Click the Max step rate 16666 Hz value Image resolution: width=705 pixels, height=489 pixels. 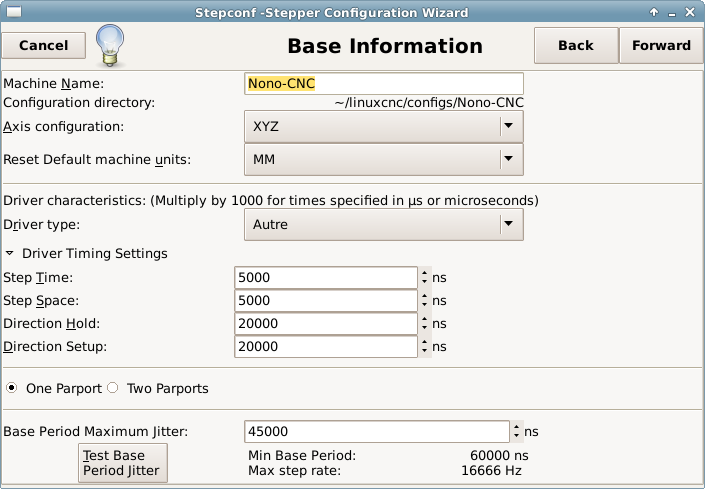pyautogui.click(x=491, y=471)
